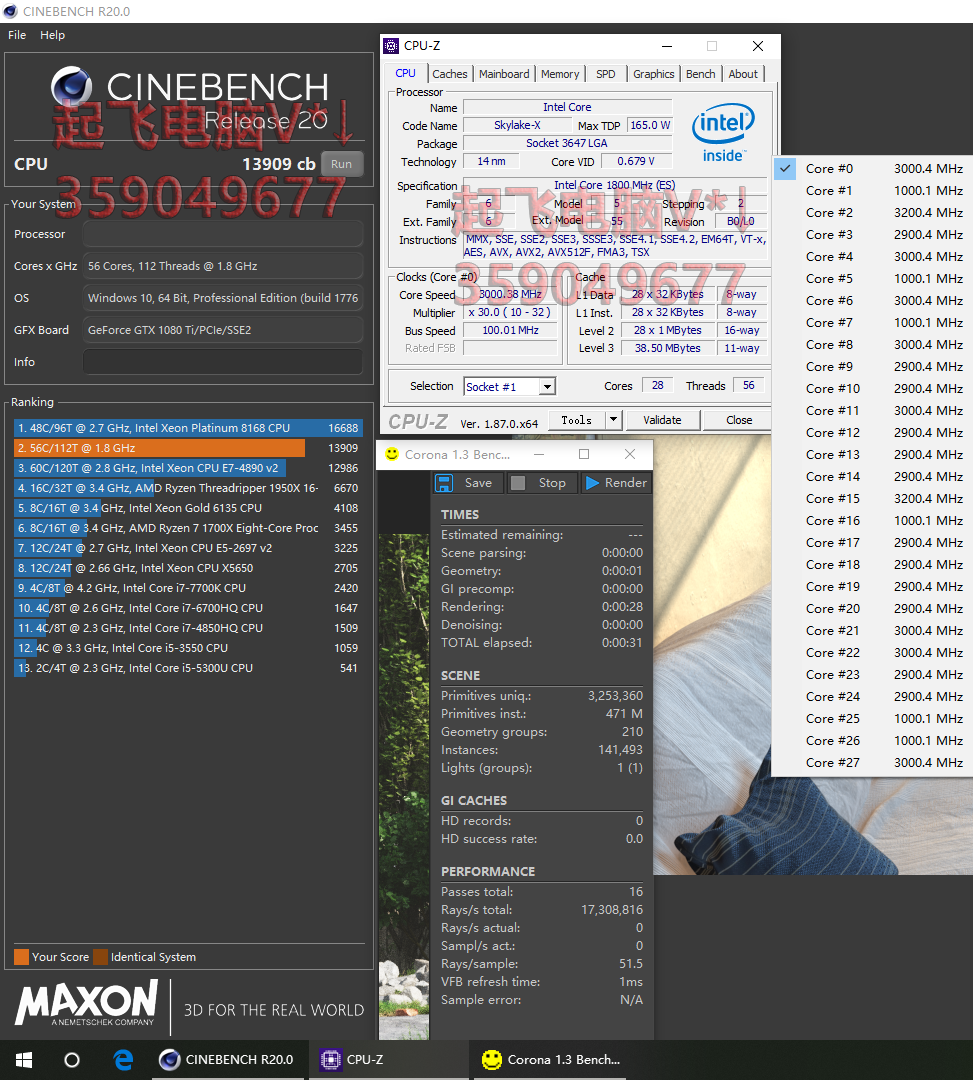Click the Processor field in Cinebench

coord(223,233)
